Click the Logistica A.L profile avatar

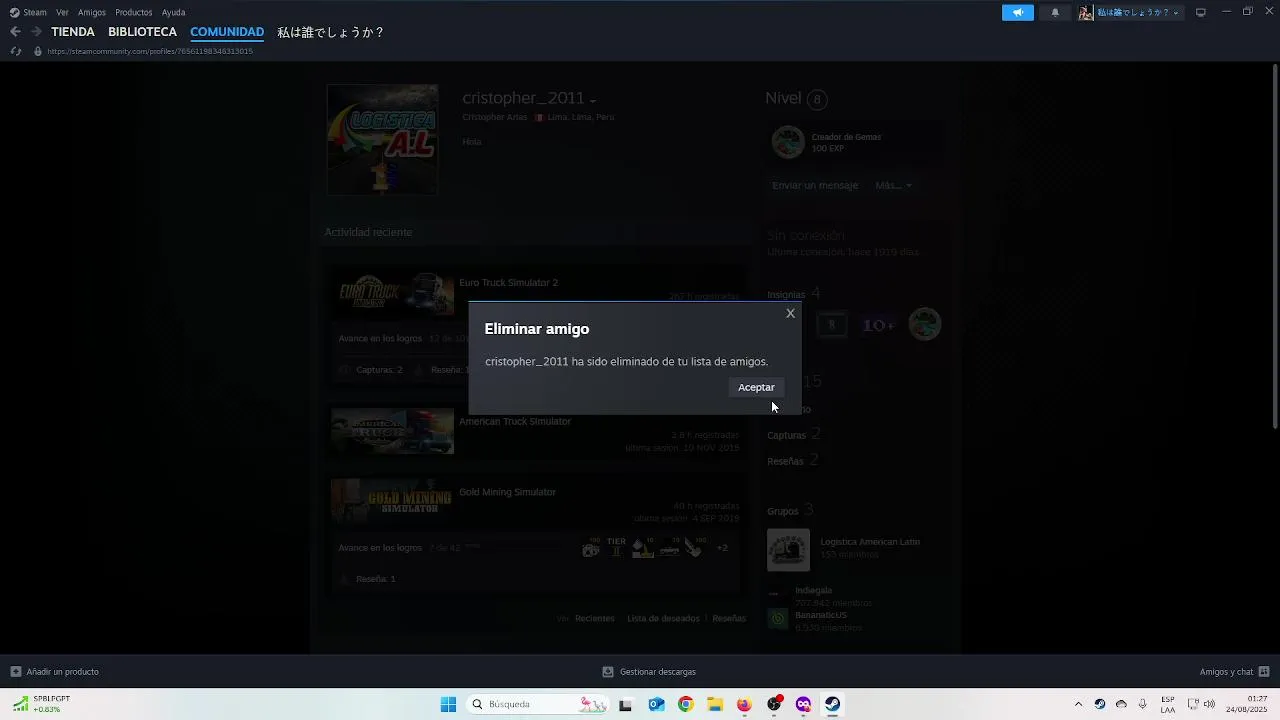pos(382,139)
